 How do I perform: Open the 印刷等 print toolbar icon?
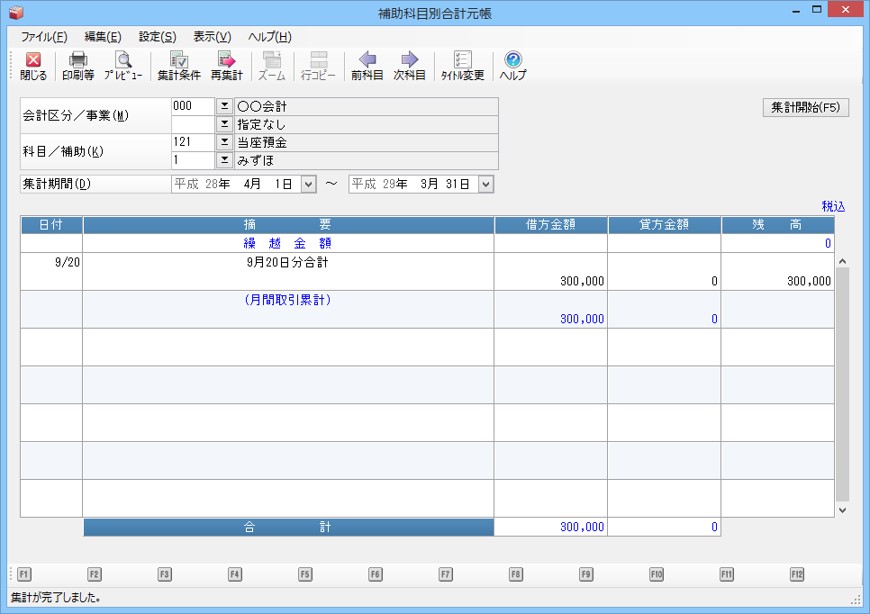[x=78, y=66]
